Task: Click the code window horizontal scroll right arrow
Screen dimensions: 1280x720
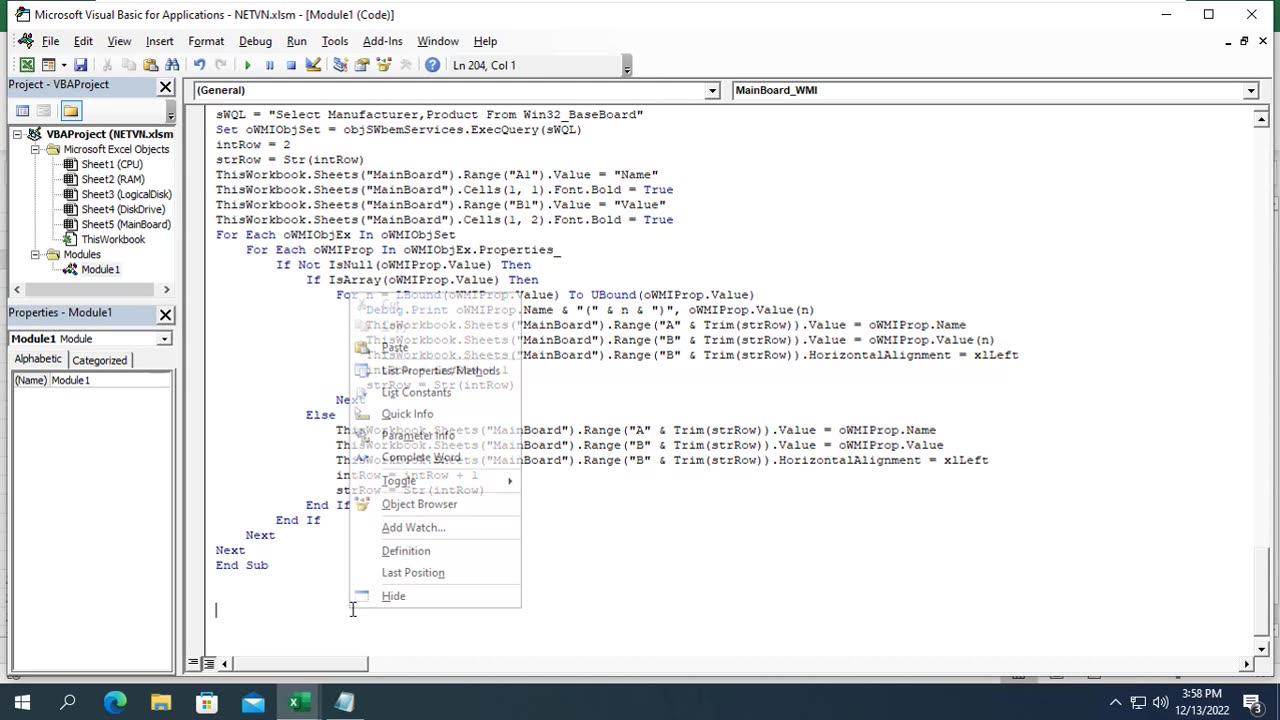Action: pos(1247,664)
